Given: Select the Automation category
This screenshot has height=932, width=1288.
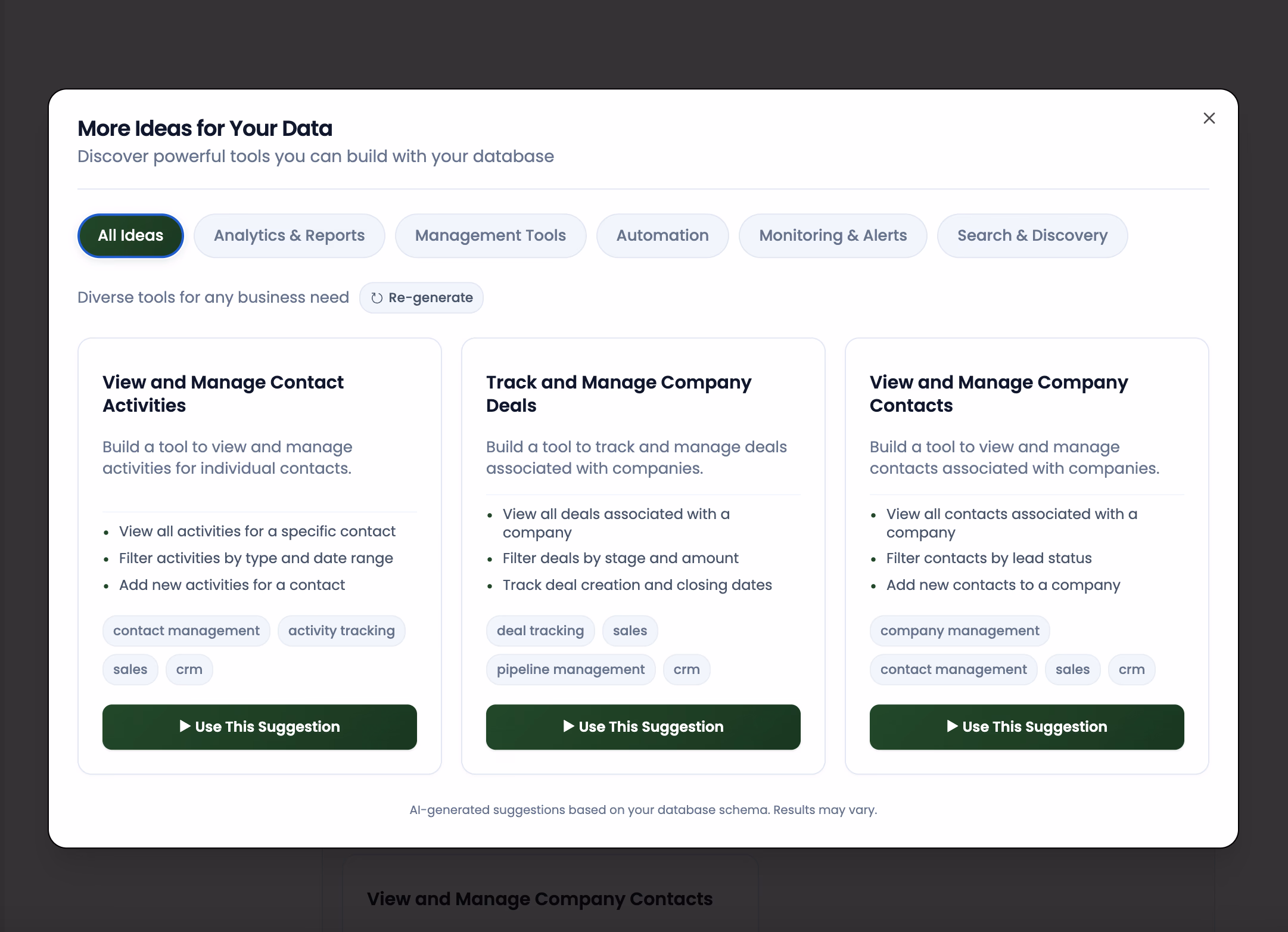Looking at the screenshot, I should (662, 235).
